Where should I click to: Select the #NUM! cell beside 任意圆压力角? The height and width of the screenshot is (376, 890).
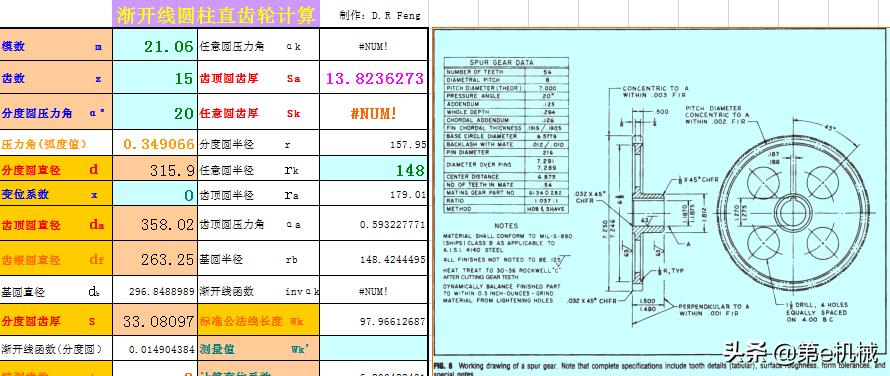[x=373, y=45]
